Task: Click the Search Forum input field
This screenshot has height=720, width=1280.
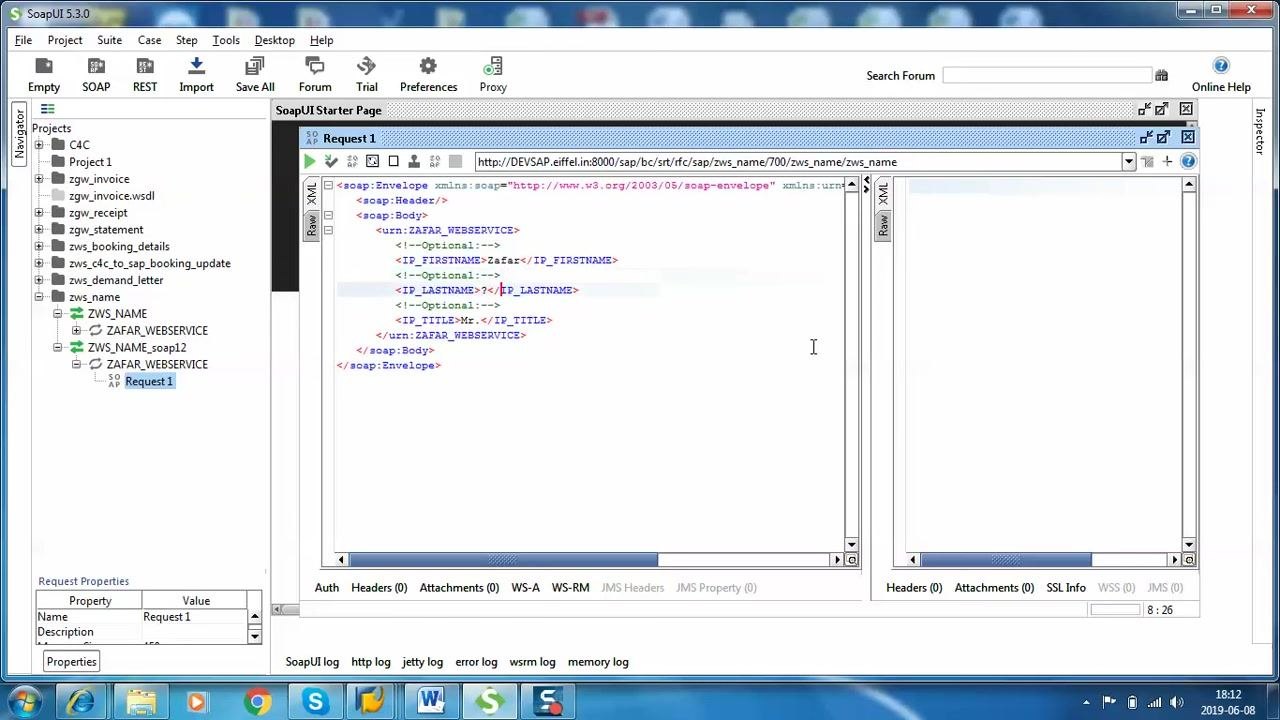Action: tap(1047, 76)
